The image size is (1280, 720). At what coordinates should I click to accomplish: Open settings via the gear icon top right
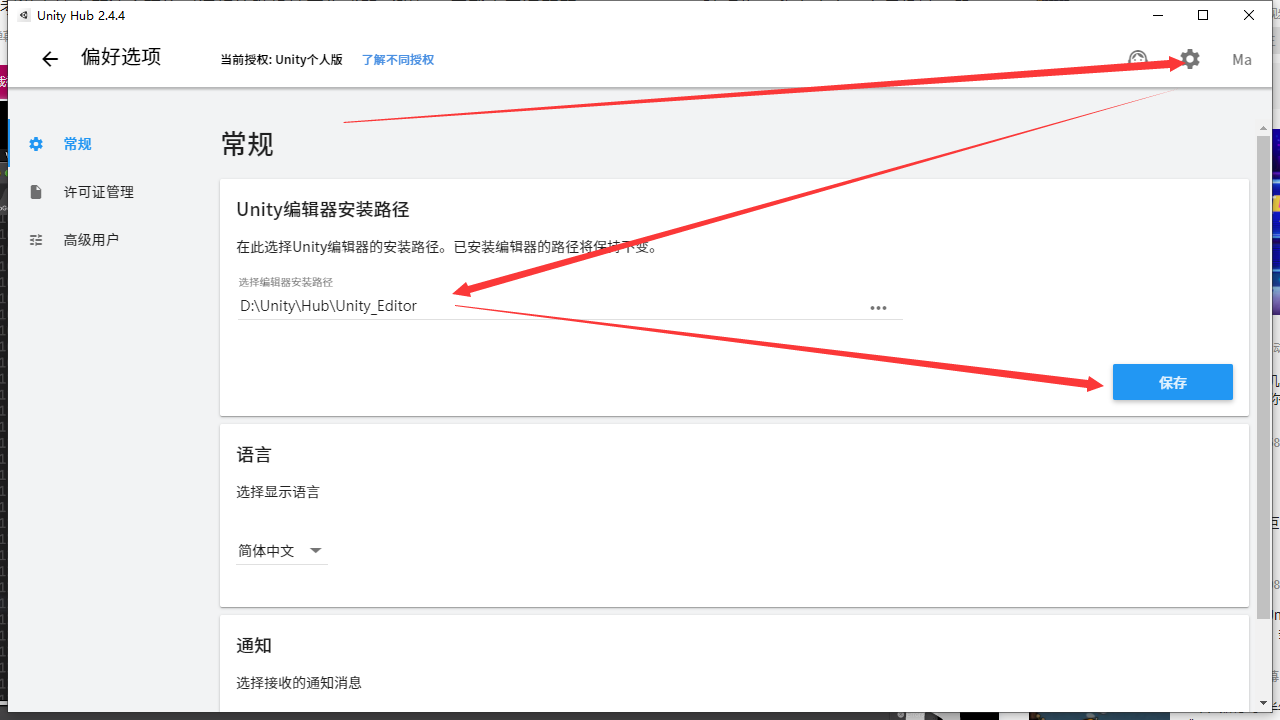[1188, 59]
